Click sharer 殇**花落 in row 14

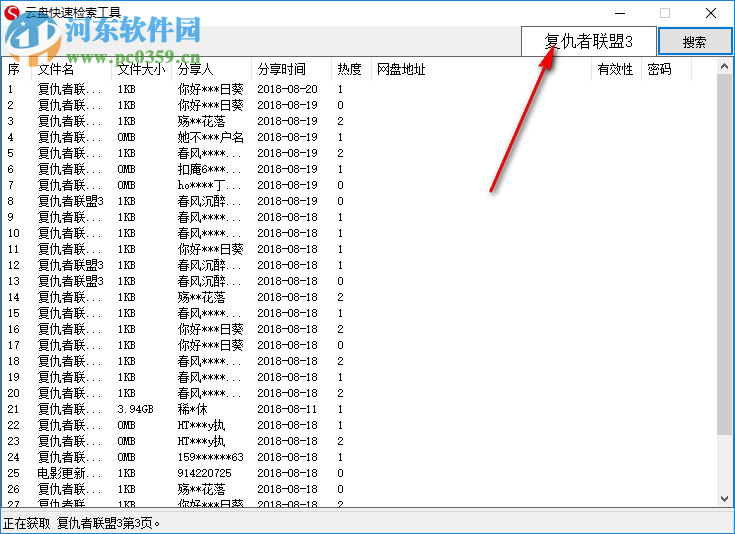coord(201,297)
